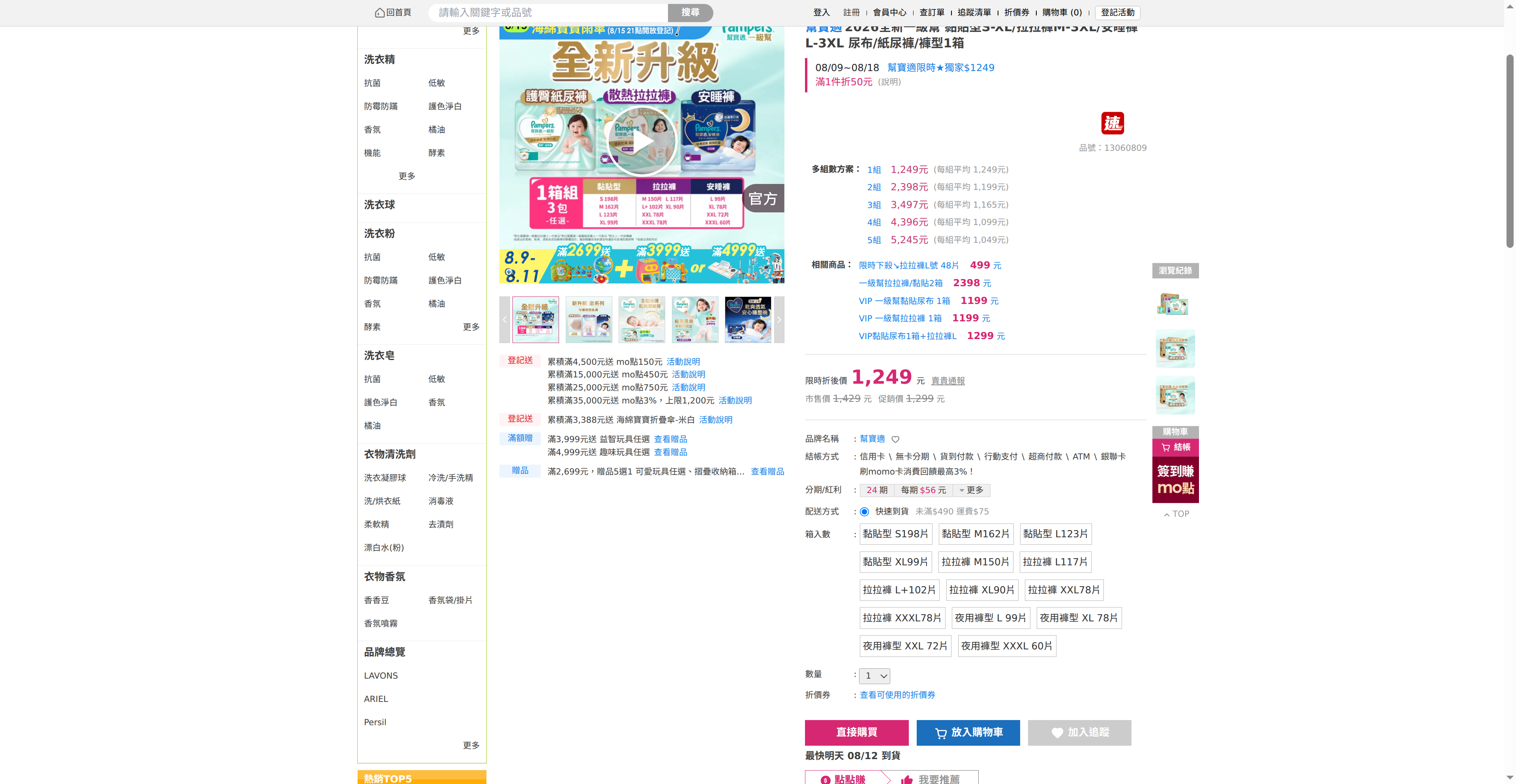The height and width of the screenshot is (784, 1516).
Task: Choose option 拉拉褲 M150片
Action: tap(976, 562)
